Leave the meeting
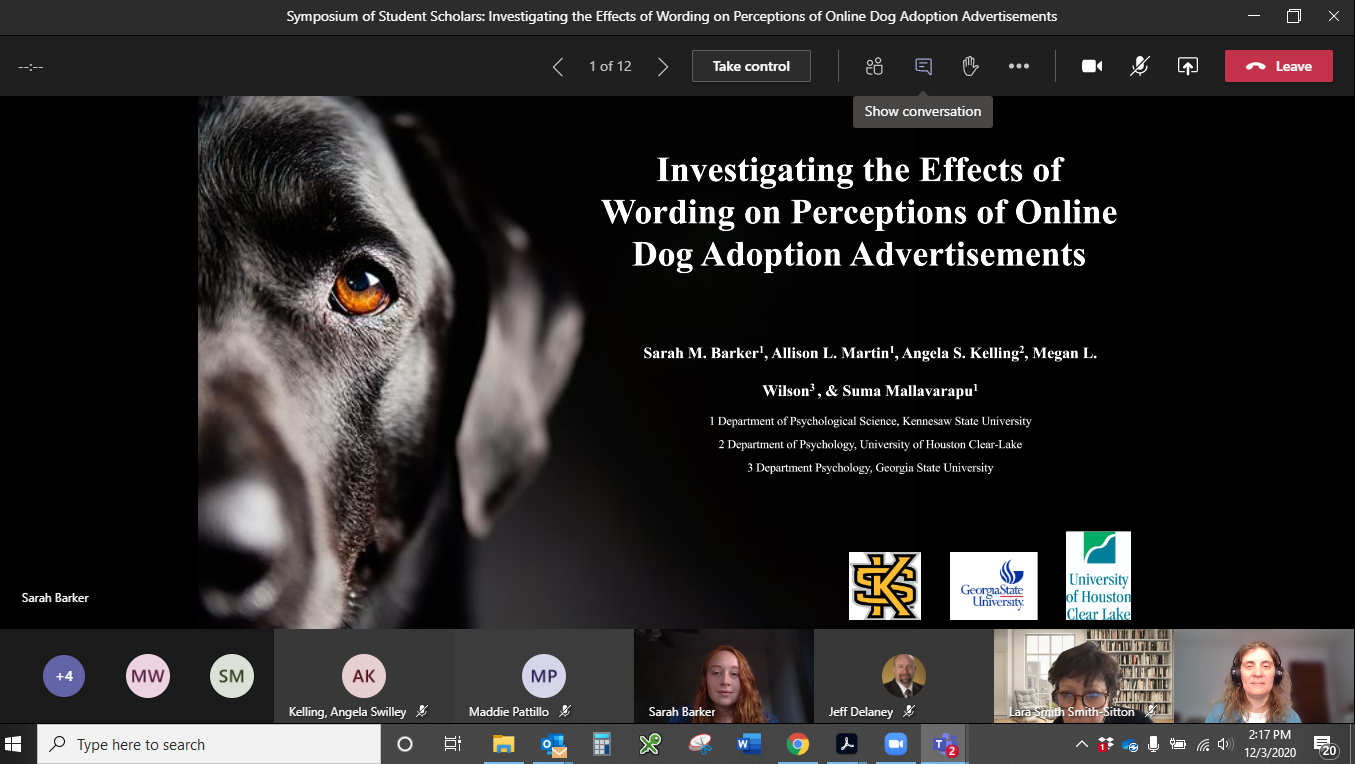The width and height of the screenshot is (1355, 764). [1278, 66]
